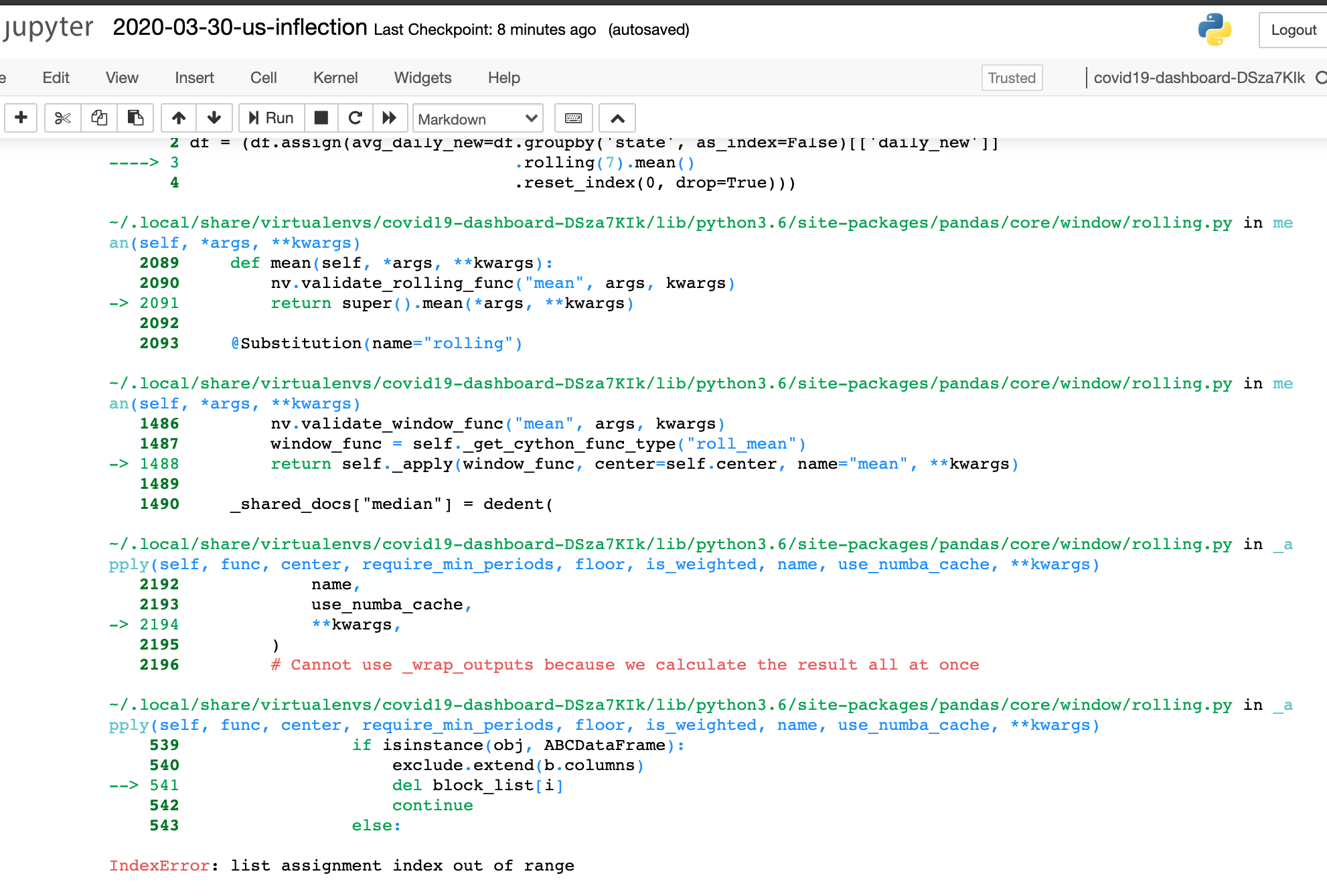The height and width of the screenshot is (896, 1327).
Task: Collapse the toolbar with the up chevron
Action: pos(617,118)
